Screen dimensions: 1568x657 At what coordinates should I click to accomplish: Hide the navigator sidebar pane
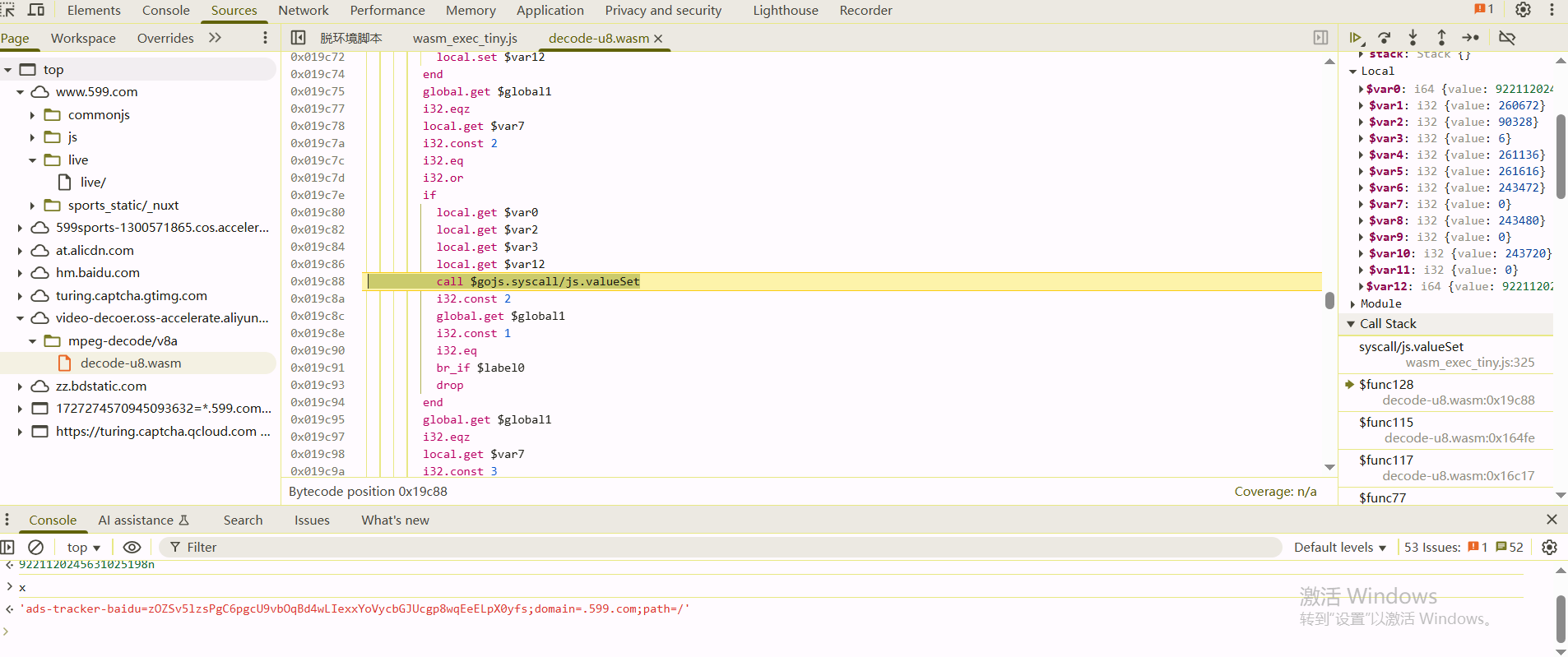tap(299, 38)
